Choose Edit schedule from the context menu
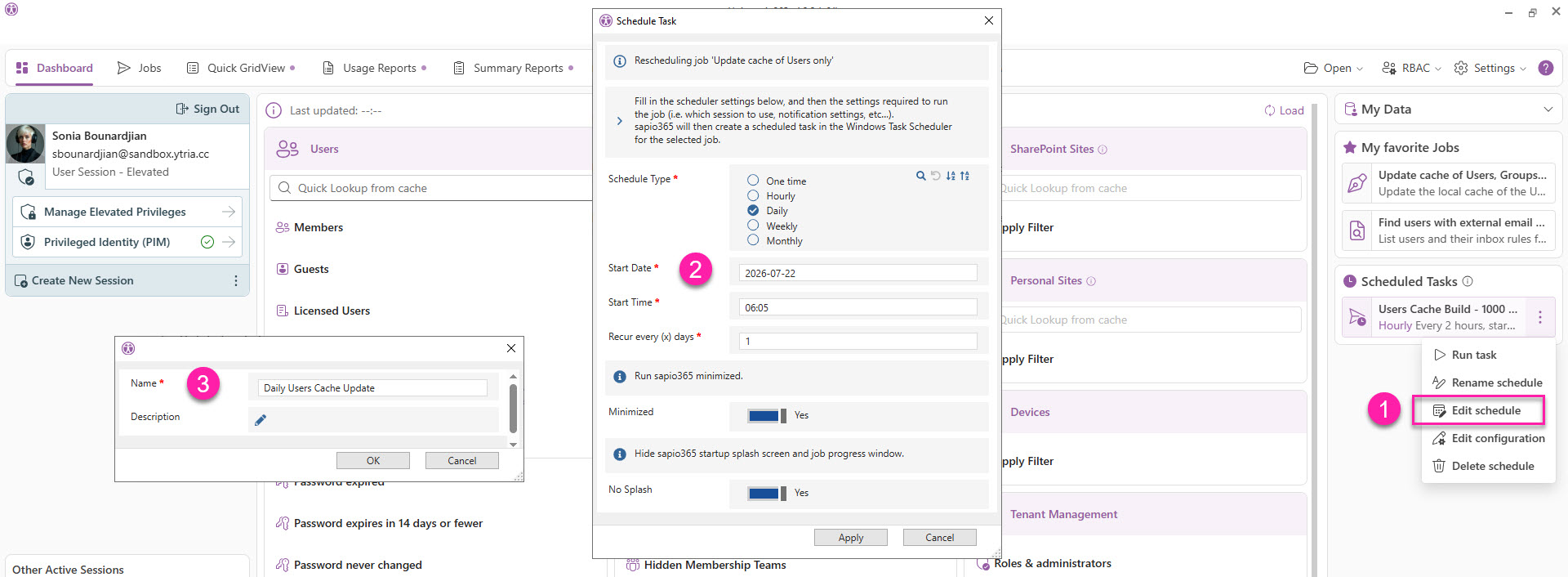The width and height of the screenshot is (1568, 577). pos(1479,410)
